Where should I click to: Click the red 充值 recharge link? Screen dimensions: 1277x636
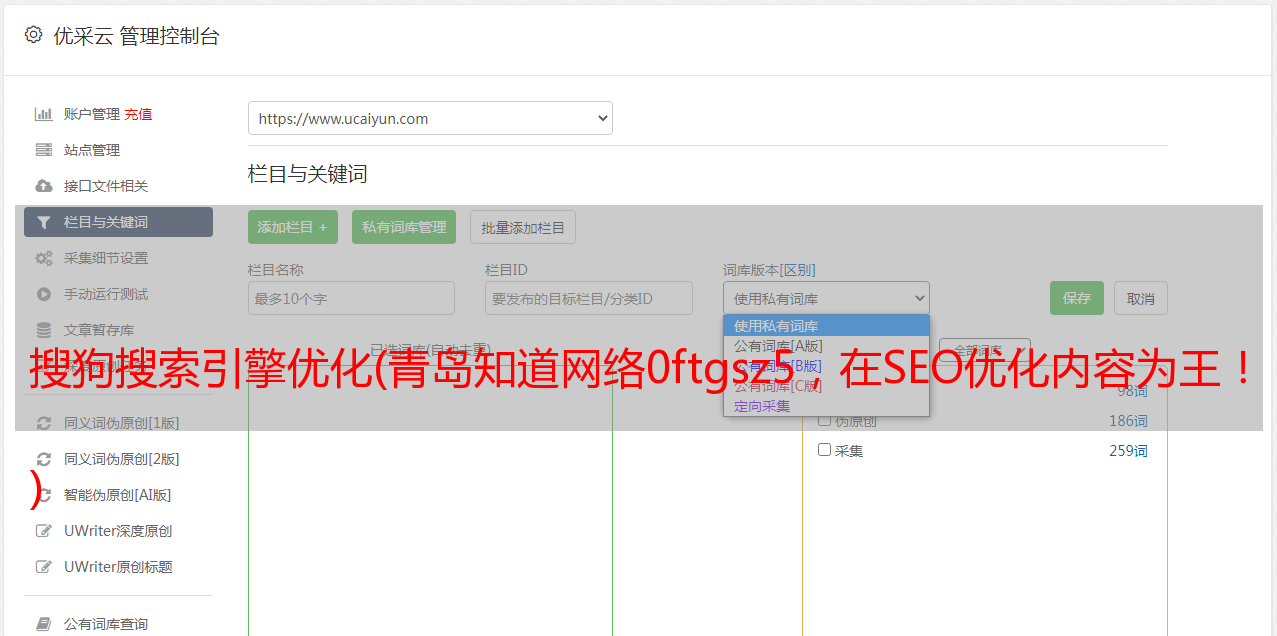click(138, 114)
